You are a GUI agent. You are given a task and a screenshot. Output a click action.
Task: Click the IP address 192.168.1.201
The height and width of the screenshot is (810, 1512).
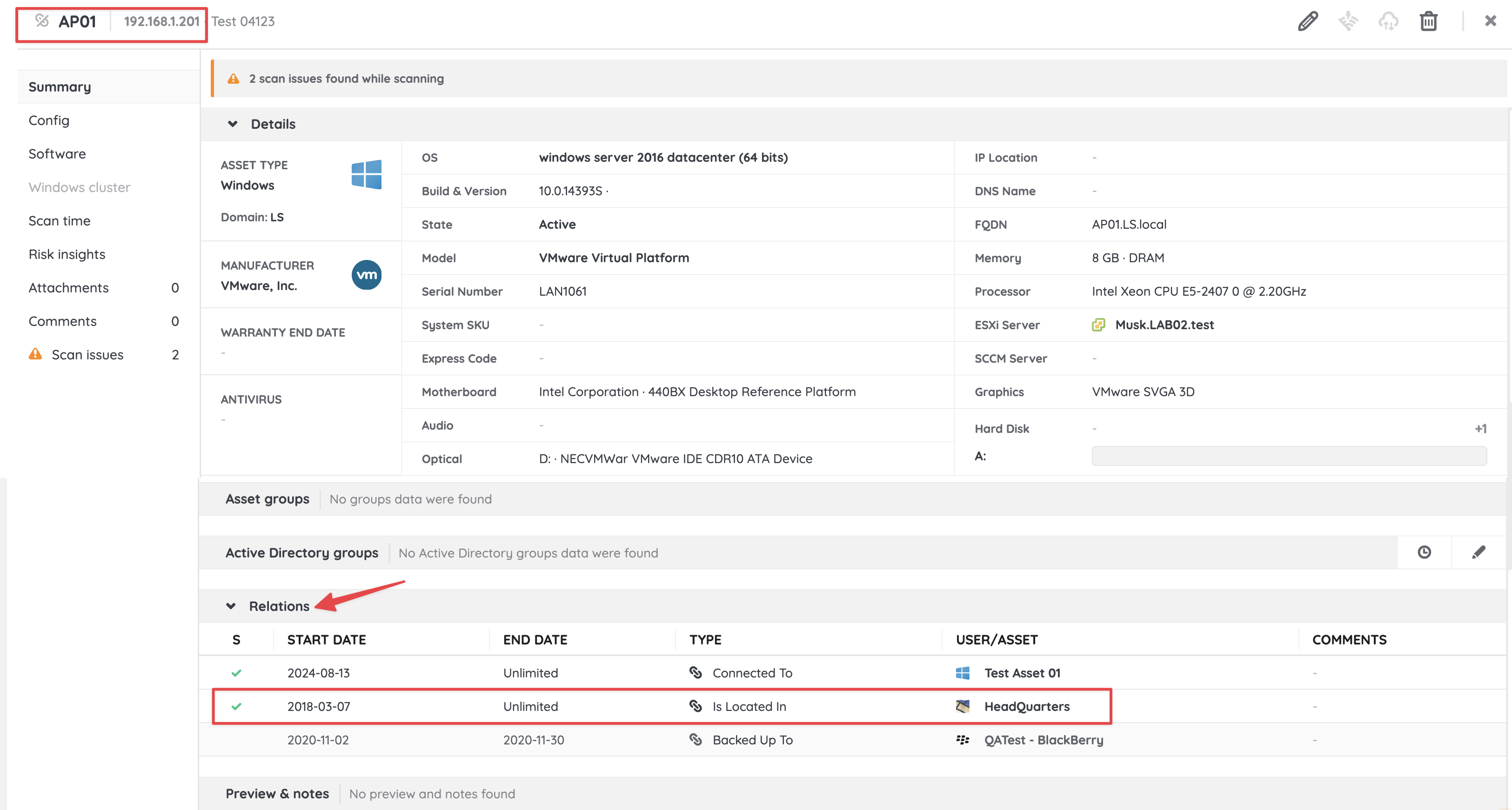[161, 21]
